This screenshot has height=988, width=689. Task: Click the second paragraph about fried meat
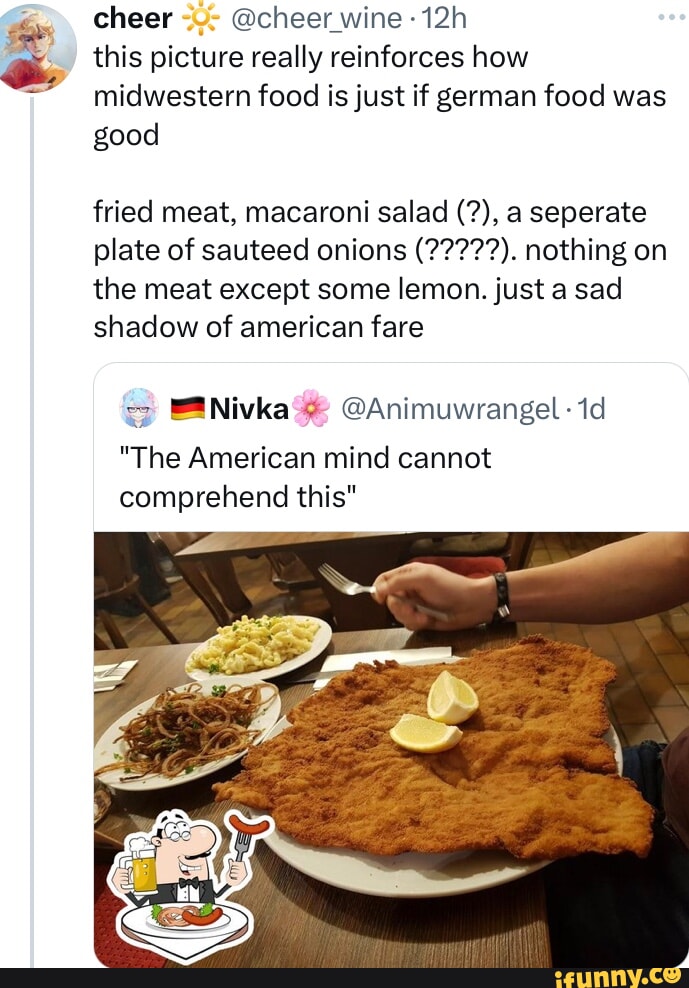(380, 270)
